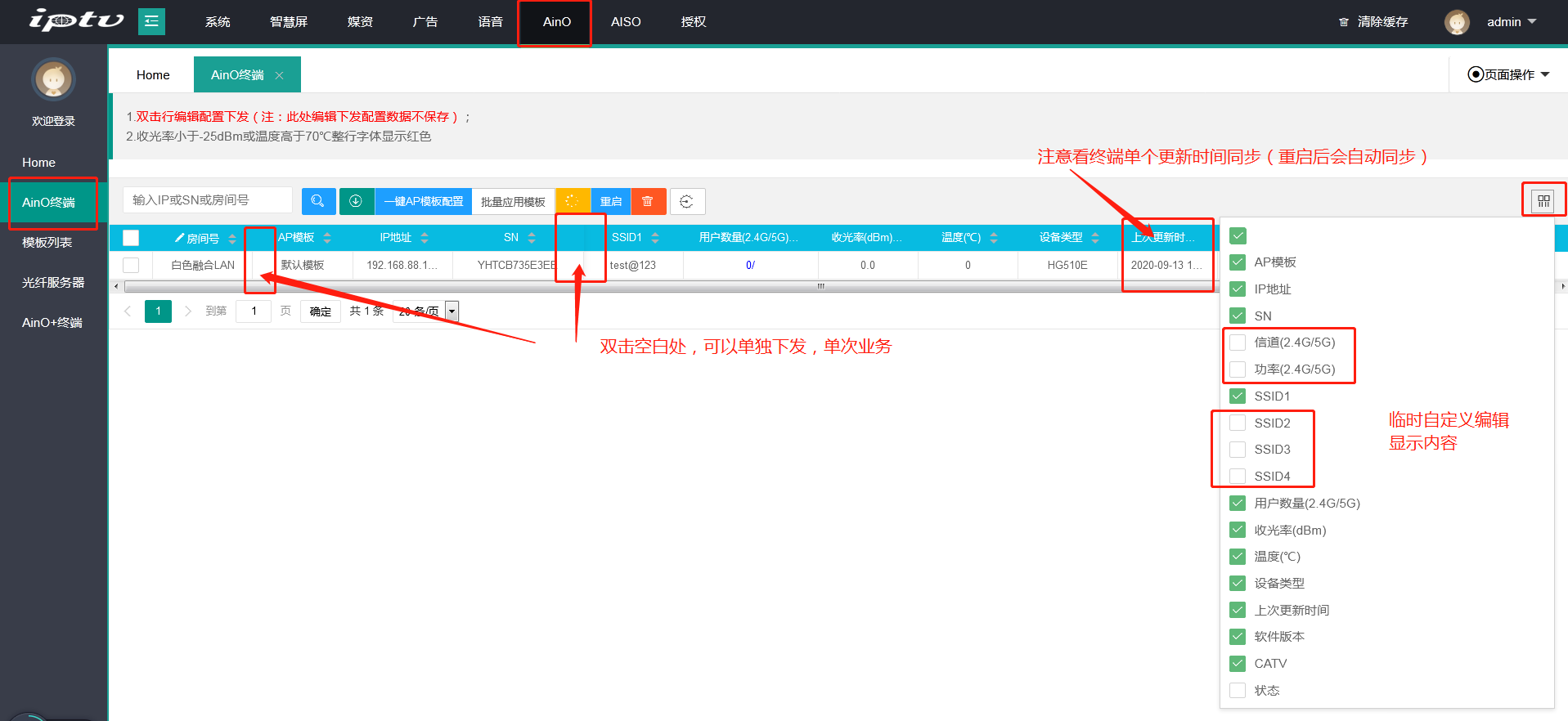Open the column filter grid icon
Screen dimensions: 1568x721
coord(1543,201)
